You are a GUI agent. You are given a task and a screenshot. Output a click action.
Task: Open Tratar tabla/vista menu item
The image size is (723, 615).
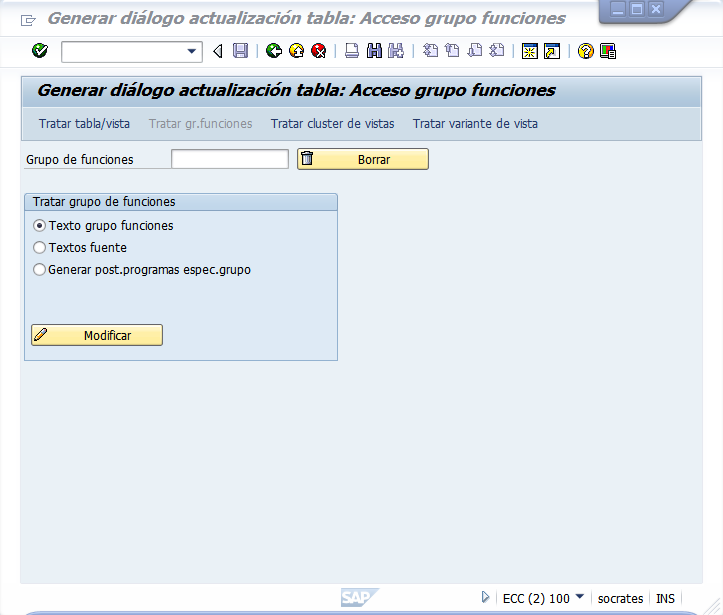pos(84,124)
